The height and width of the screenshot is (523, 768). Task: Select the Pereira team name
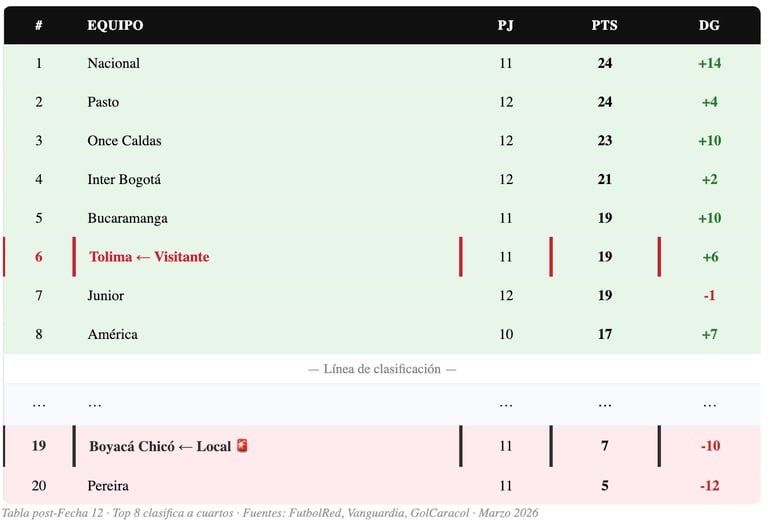pyautogui.click(x=108, y=486)
